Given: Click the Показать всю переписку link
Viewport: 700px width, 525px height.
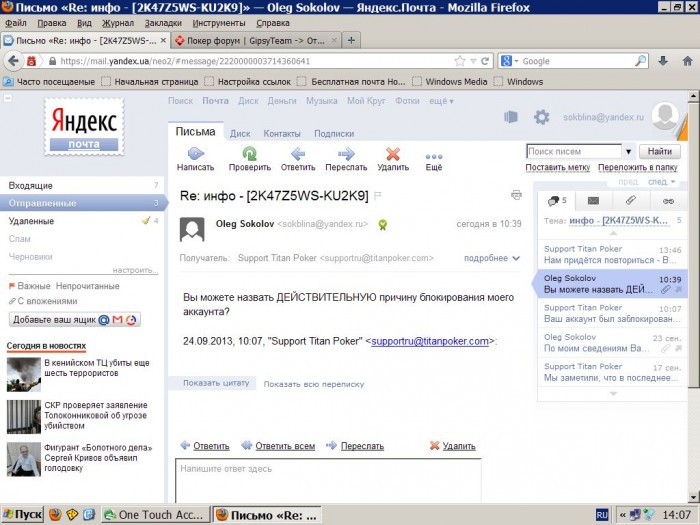Looking at the screenshot, I should 314,384.
